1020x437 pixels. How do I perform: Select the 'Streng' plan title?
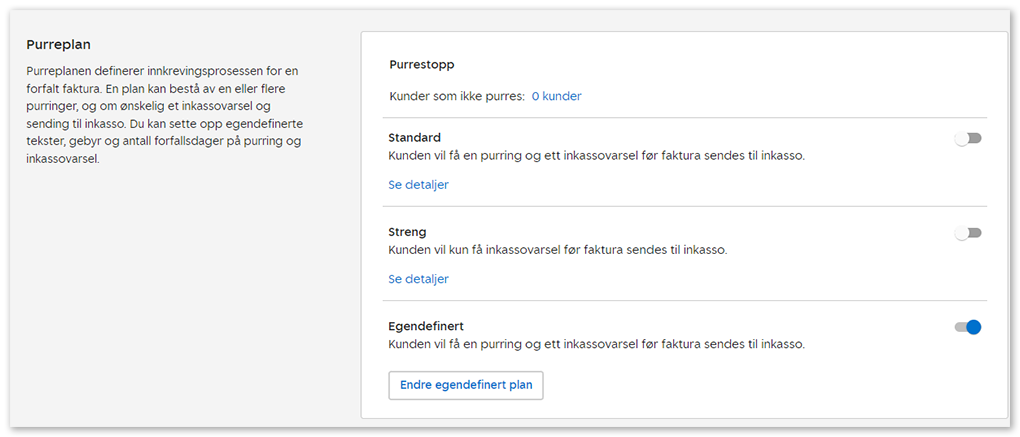(407, 232)
